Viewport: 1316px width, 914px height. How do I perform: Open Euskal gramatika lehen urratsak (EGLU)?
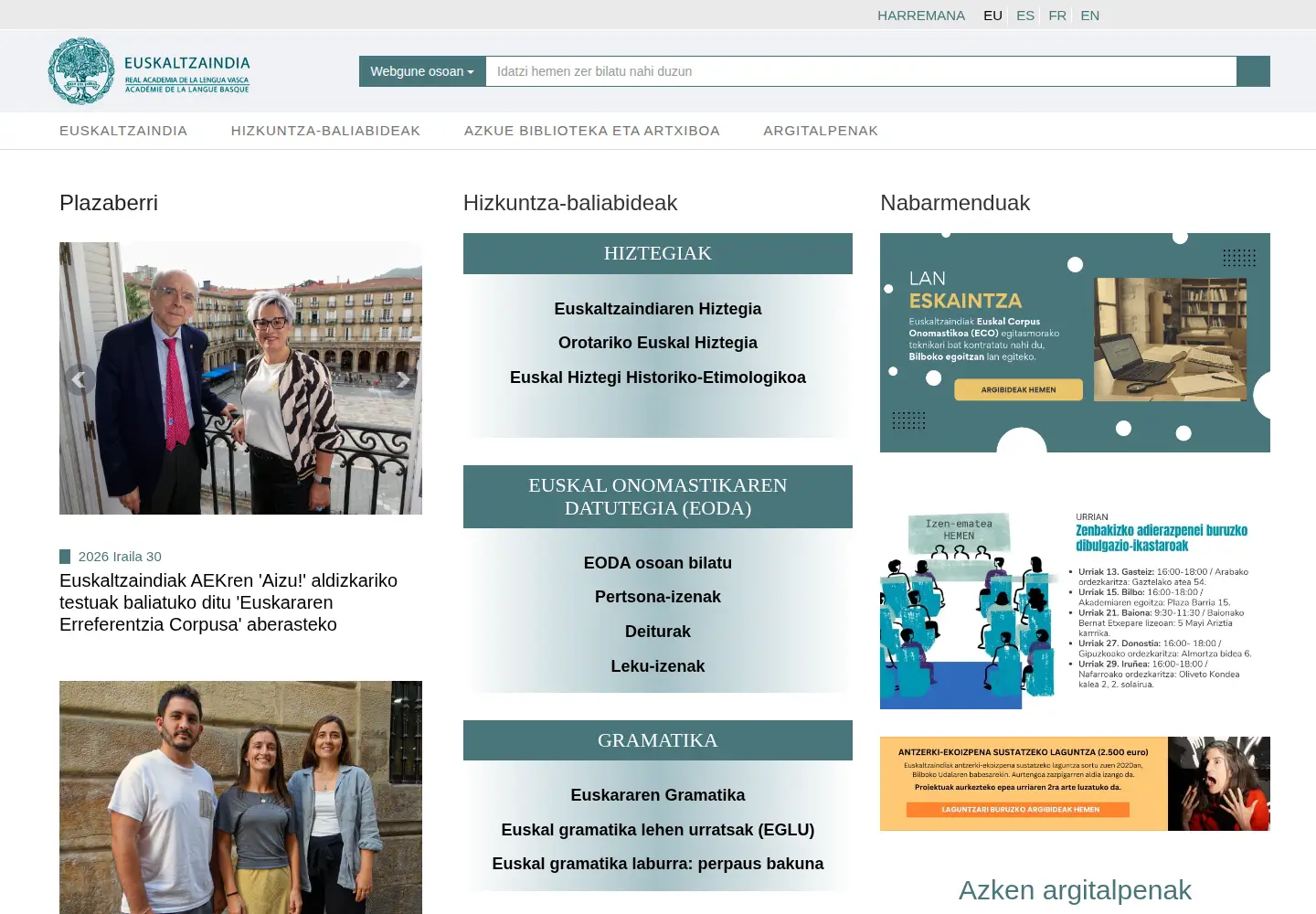[x=658, y=830]
